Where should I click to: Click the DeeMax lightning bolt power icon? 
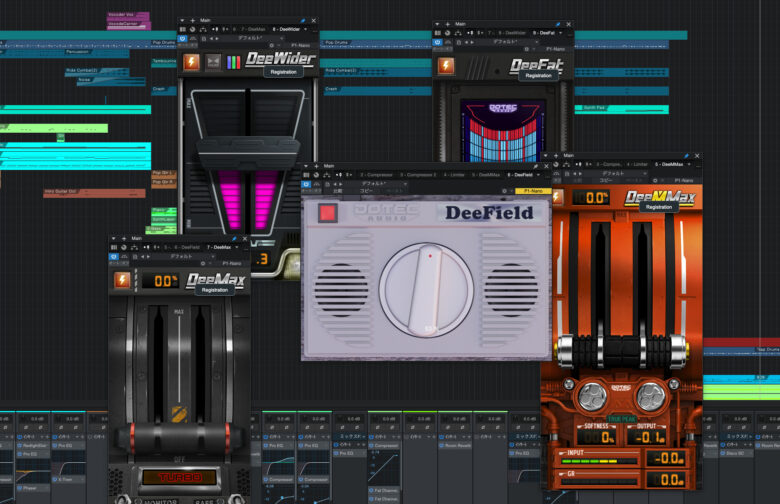123,280
